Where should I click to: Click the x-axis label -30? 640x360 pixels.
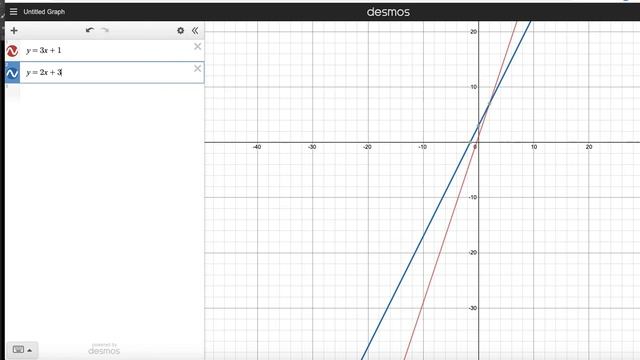(312, 147)
